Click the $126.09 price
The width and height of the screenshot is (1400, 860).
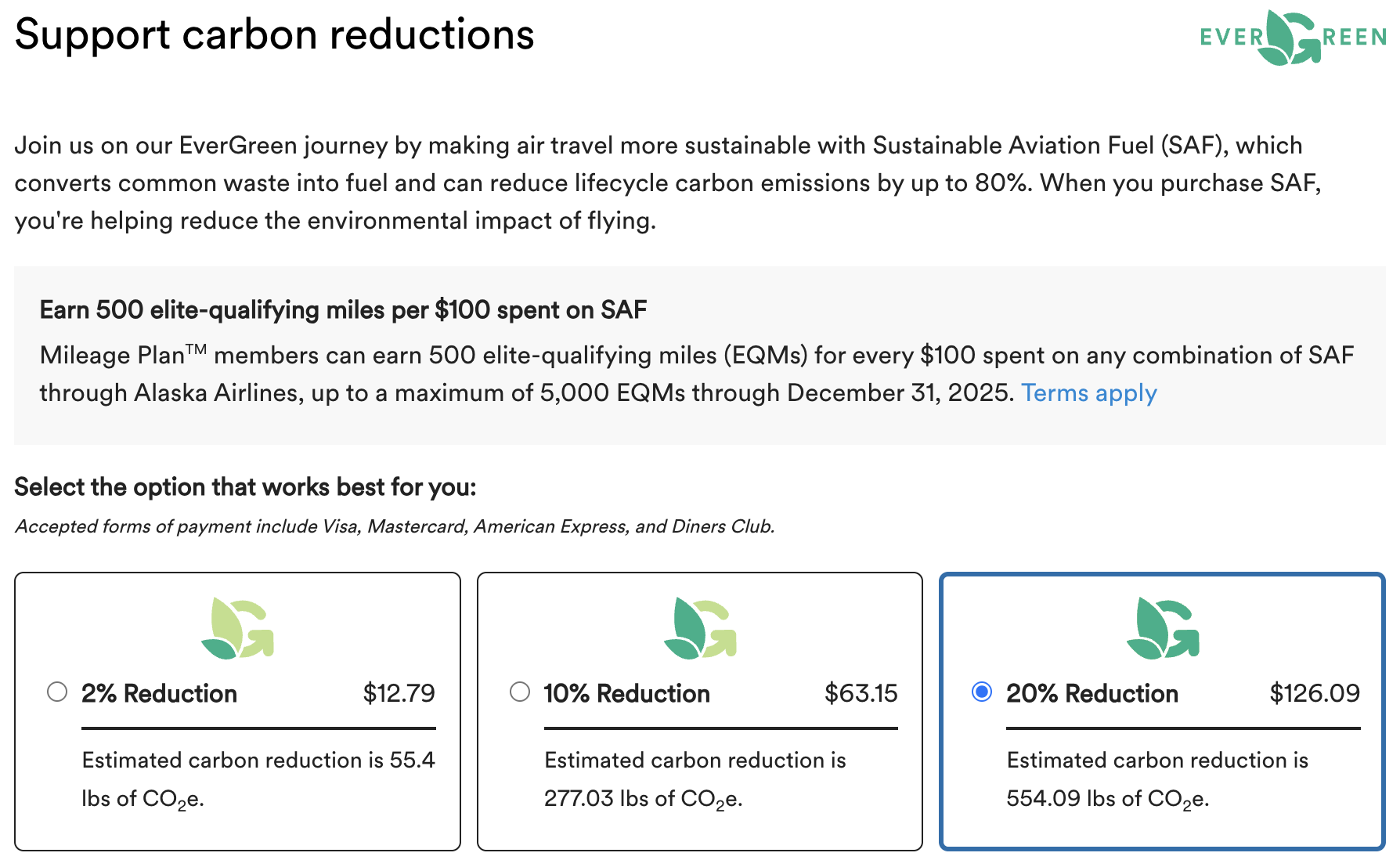point(1315,693)
